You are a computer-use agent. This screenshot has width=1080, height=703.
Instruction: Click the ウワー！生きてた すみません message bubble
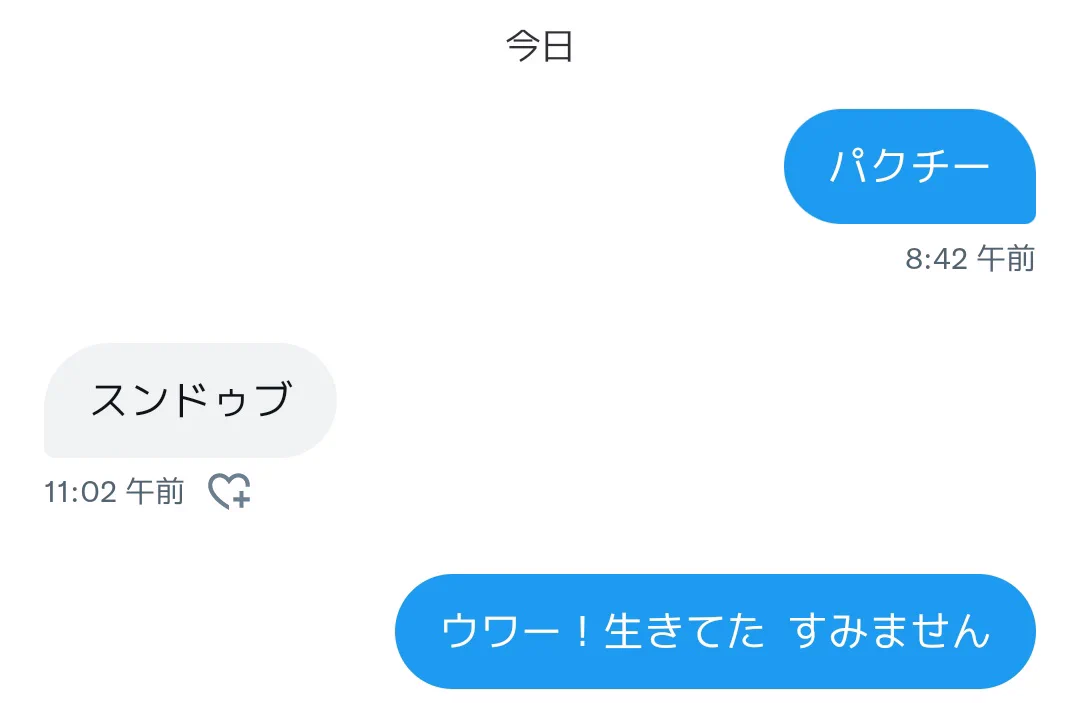(715, 631)
